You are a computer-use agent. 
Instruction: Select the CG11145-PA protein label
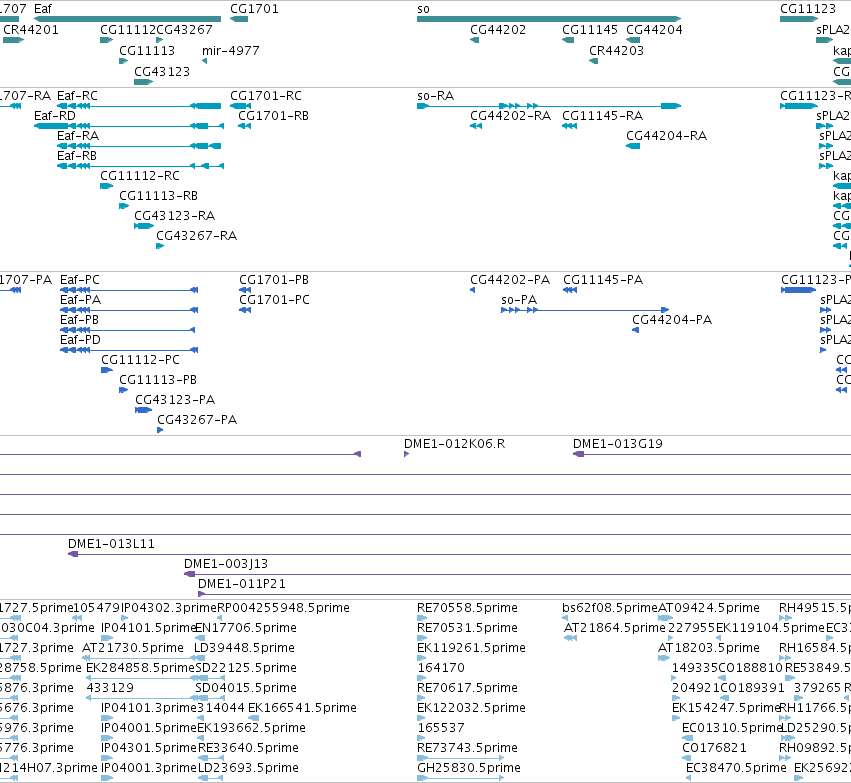coord(603,280)
